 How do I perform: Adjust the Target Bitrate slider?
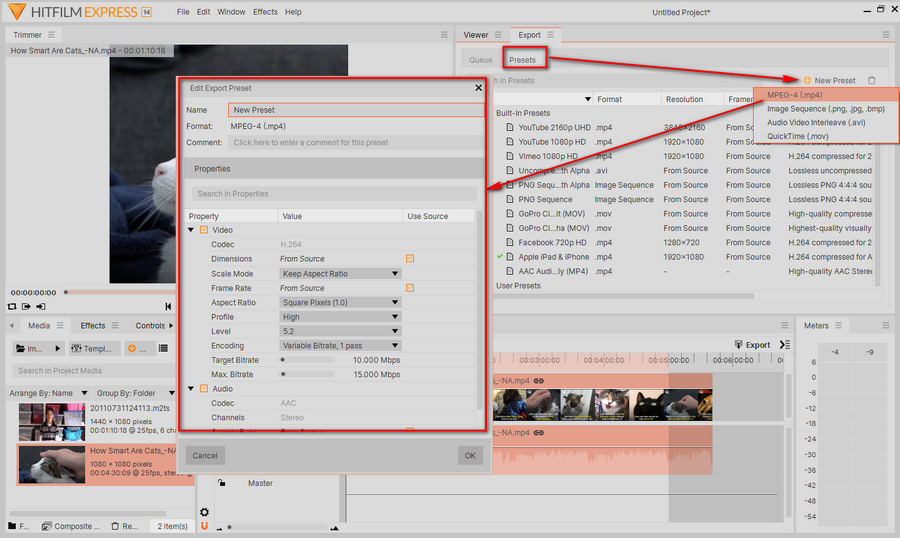tap(307, 360)
